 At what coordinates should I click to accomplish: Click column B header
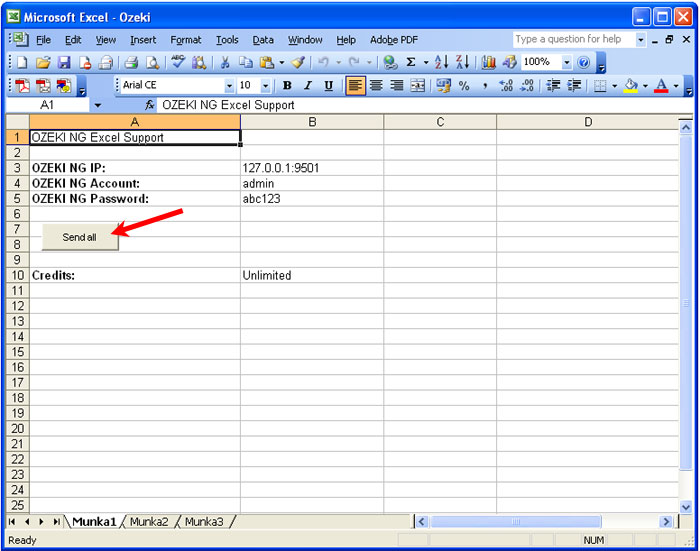pos(312,122)
